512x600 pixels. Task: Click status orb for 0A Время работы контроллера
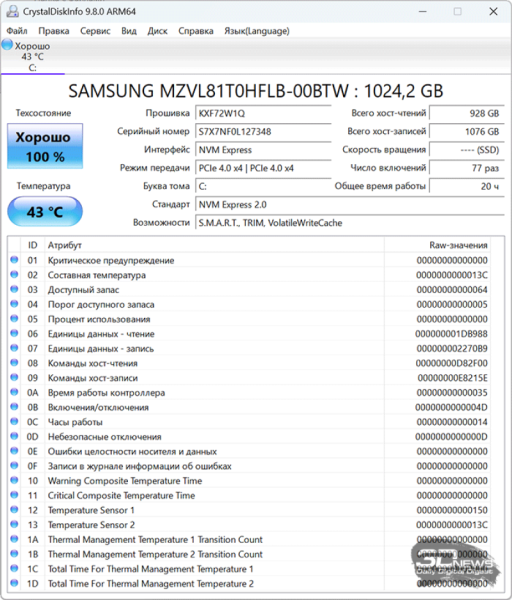14,392
